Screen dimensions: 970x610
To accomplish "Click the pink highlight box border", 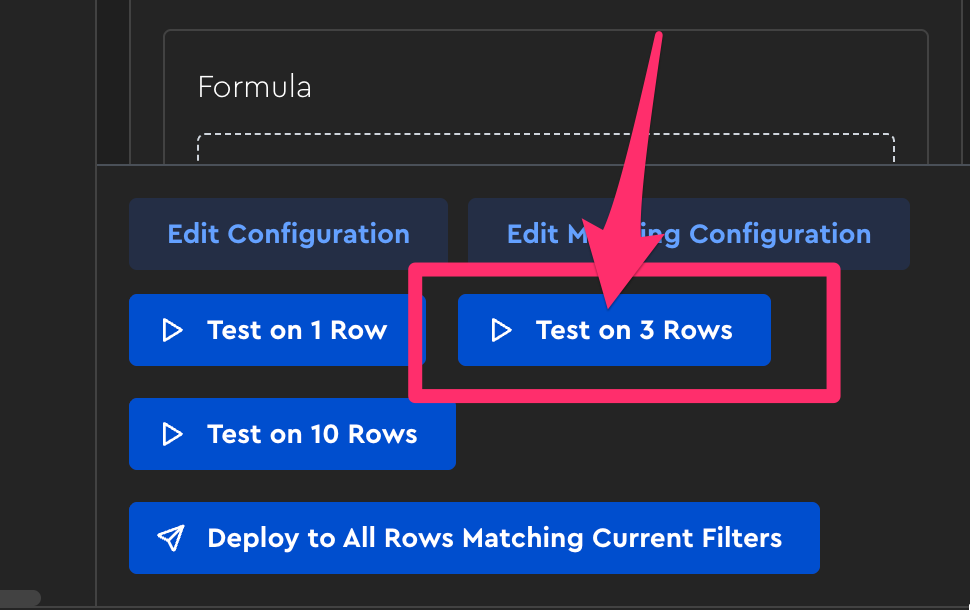I will [832, 330].
